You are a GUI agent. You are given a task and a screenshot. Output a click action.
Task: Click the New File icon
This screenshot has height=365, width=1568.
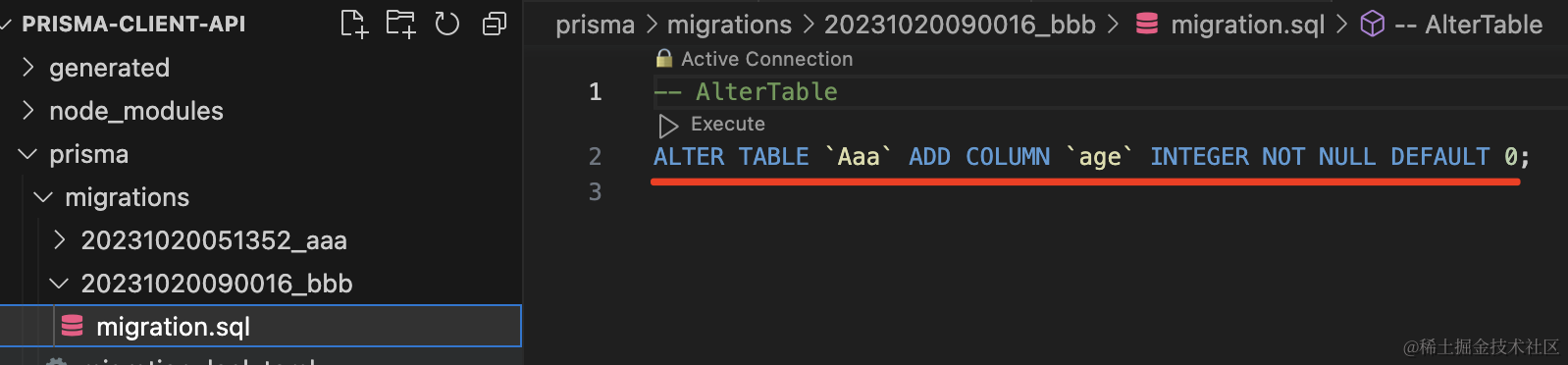(x=353, y=24)
